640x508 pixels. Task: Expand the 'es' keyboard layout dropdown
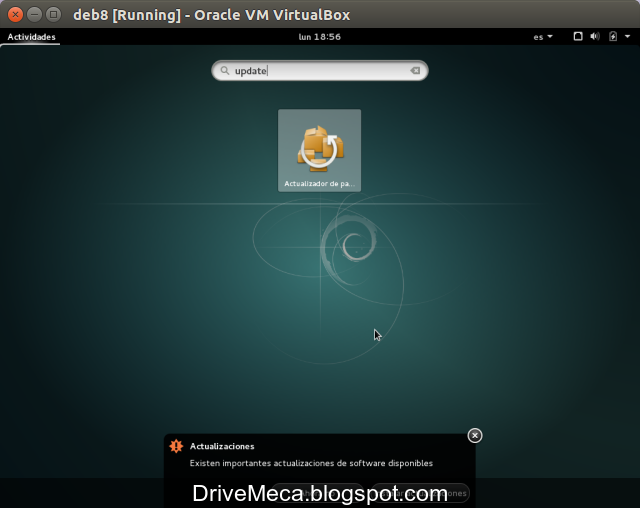click(542, 37)
